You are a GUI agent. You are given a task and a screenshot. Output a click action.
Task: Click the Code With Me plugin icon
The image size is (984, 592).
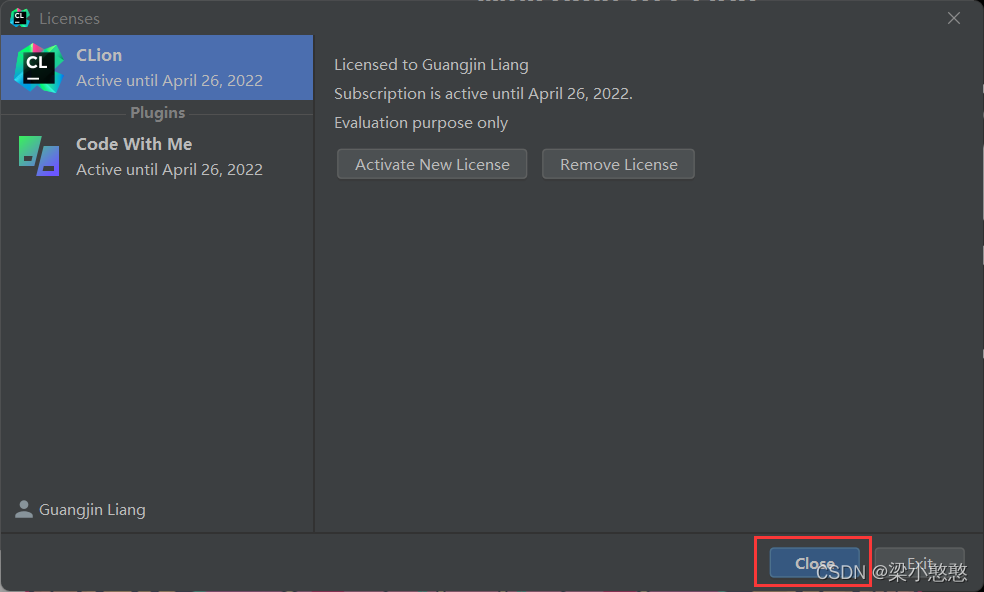click(x=38, y=156)
